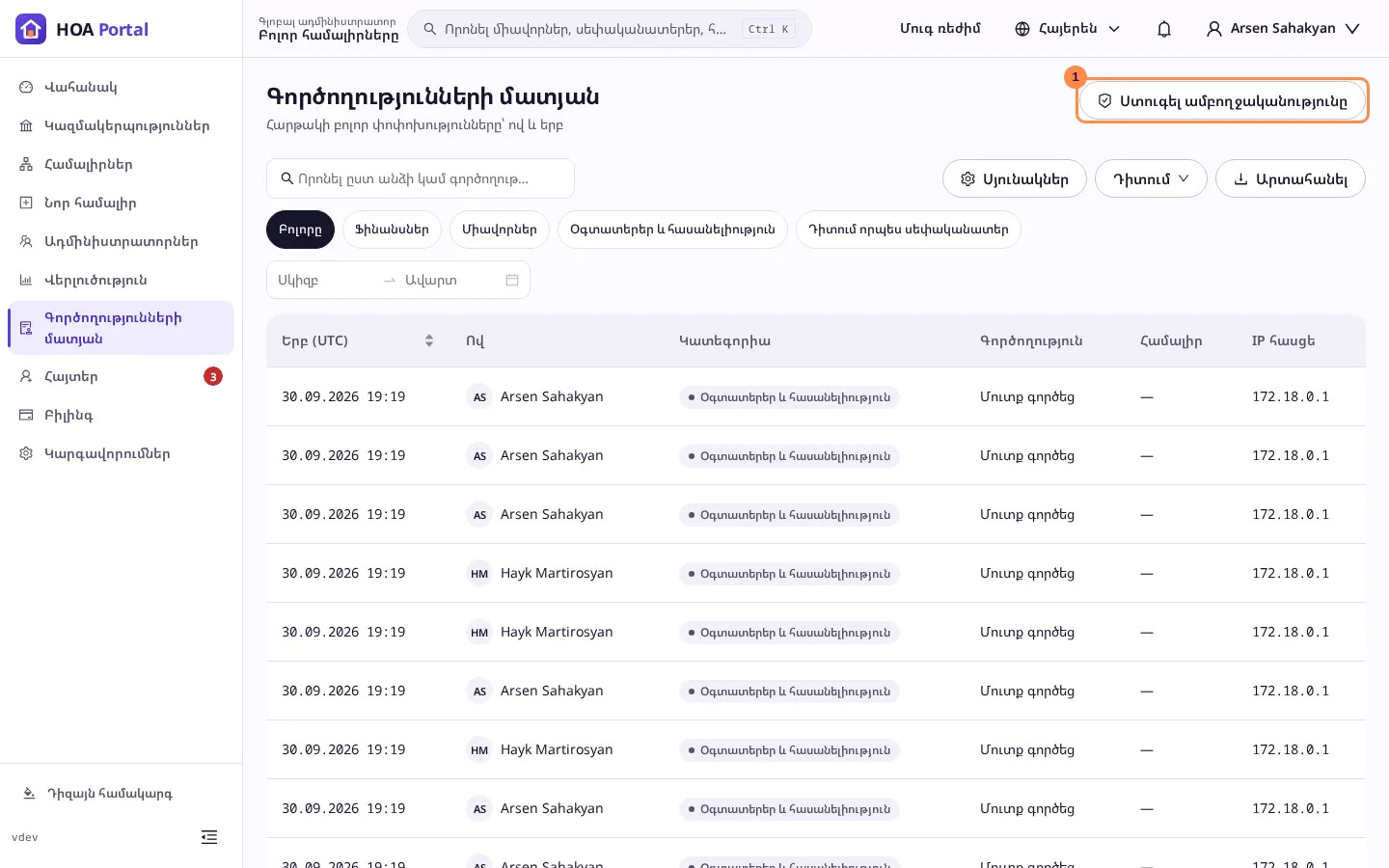Open Դիզայն համակարգ link in sidebar
1389x868 pixels.
110,794
